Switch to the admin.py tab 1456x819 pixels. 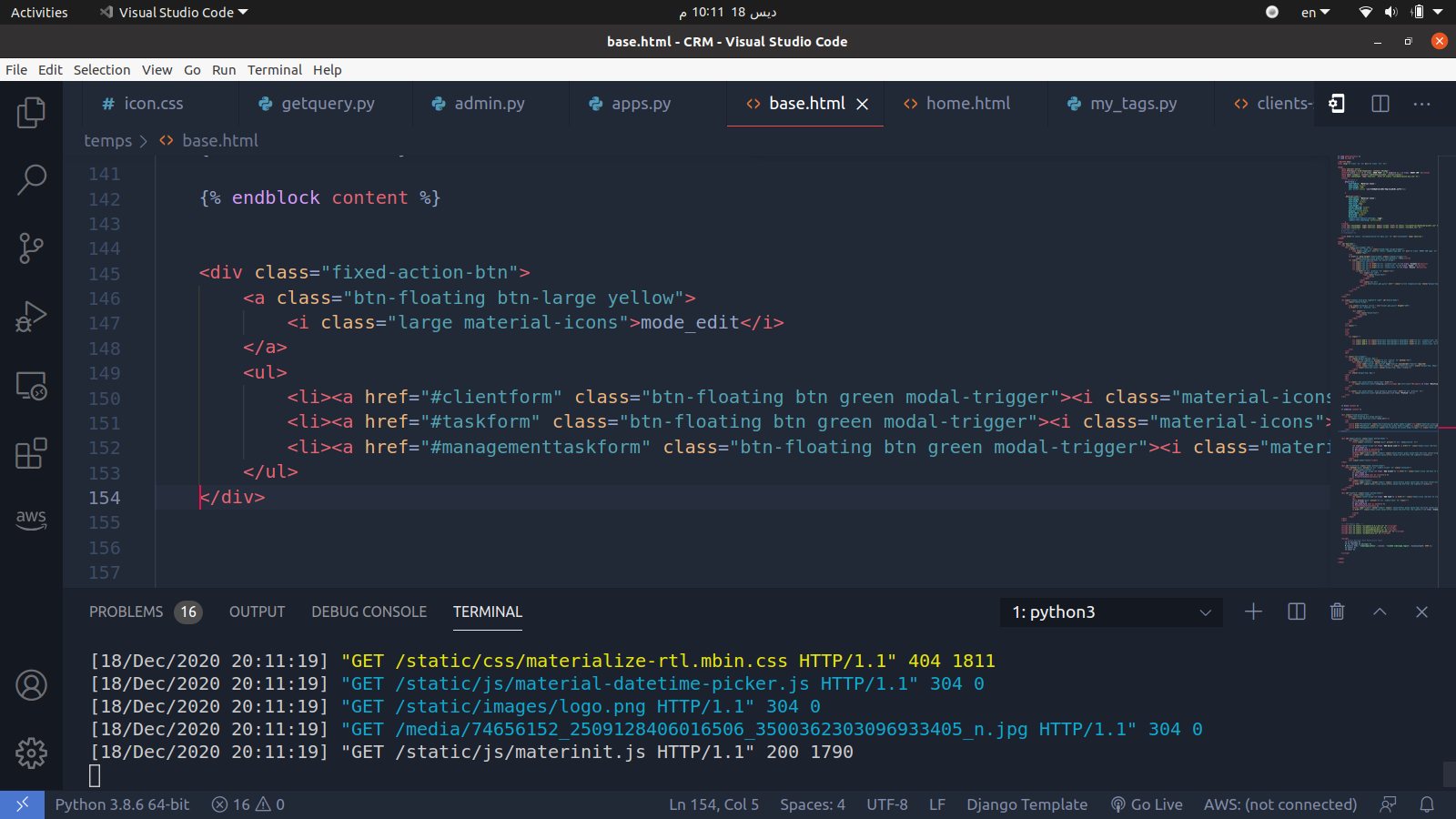click(479, 104)
